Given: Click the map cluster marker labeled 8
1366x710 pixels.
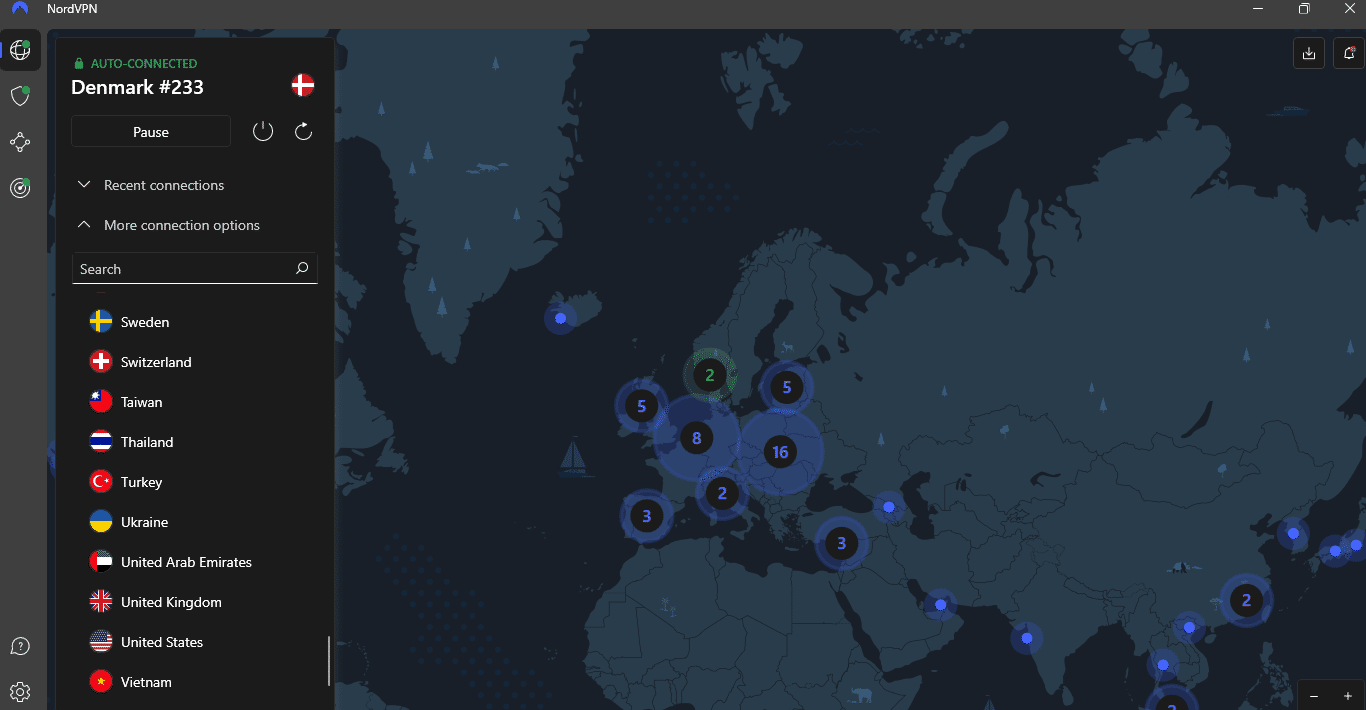Looking at the screenshot, I should point(697,437).
